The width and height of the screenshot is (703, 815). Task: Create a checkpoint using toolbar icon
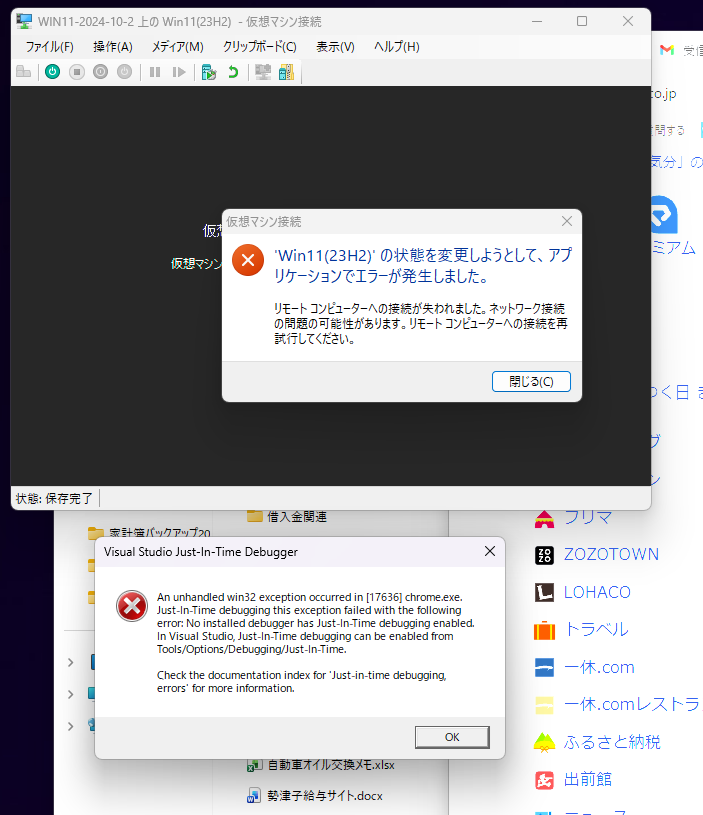[209, 72]
